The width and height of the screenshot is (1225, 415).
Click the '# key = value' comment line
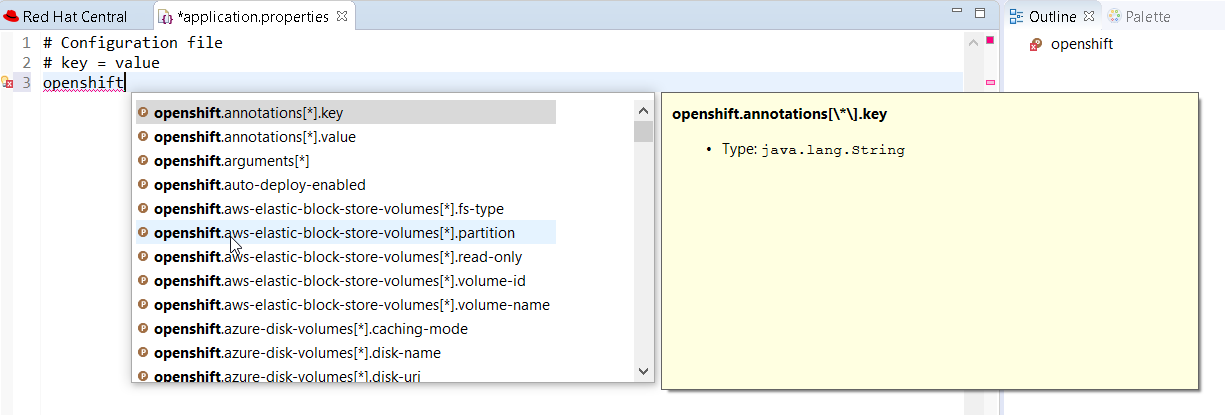[101, 63]
